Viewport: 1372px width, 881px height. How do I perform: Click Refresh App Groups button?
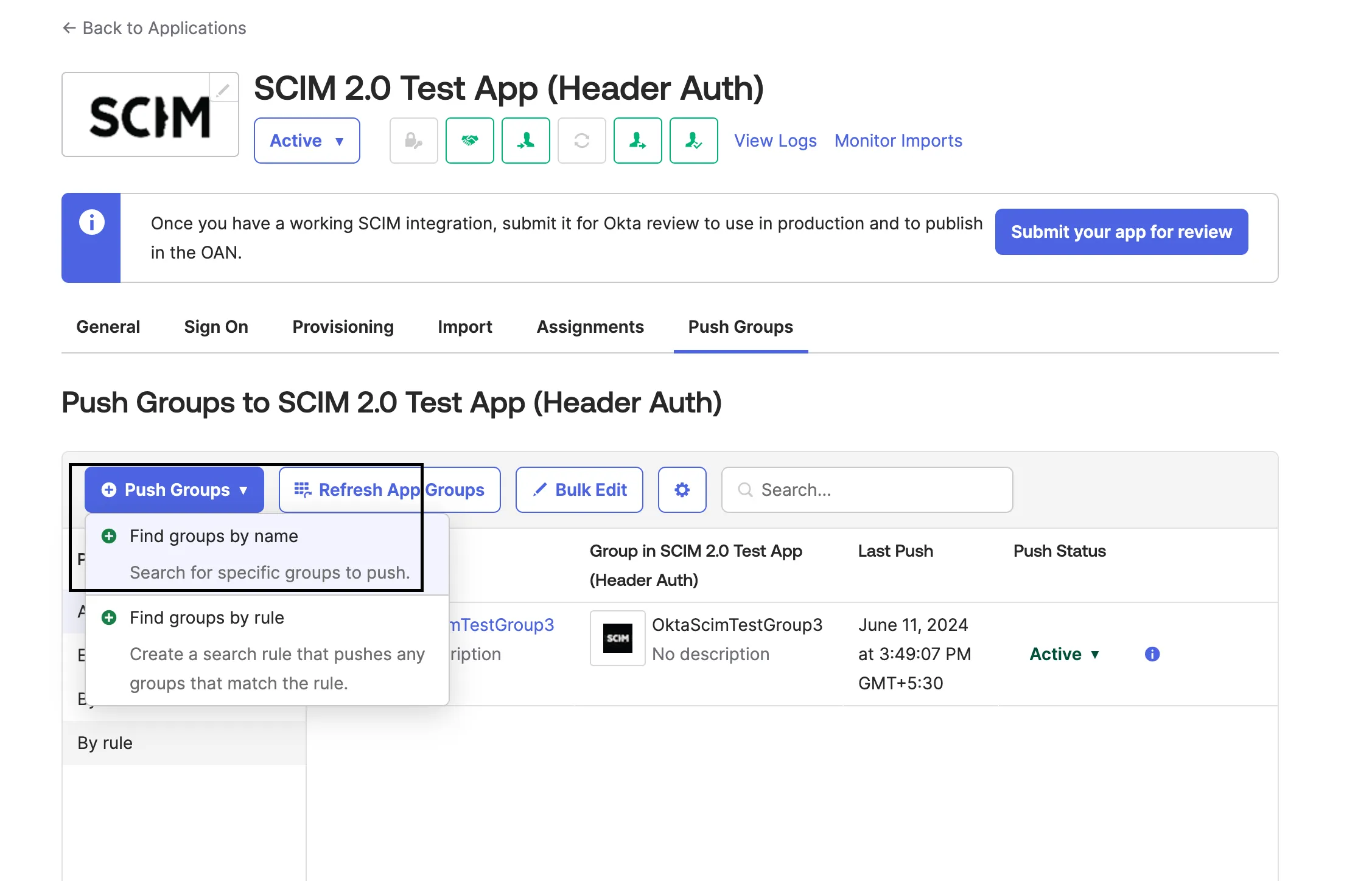390,490
